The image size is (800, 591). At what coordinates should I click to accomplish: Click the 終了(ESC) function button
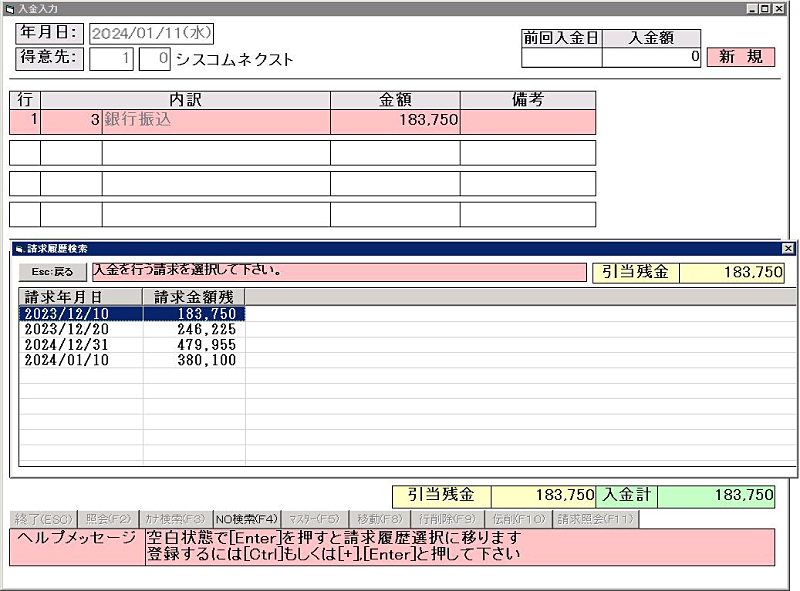click(x=41, y=519)
